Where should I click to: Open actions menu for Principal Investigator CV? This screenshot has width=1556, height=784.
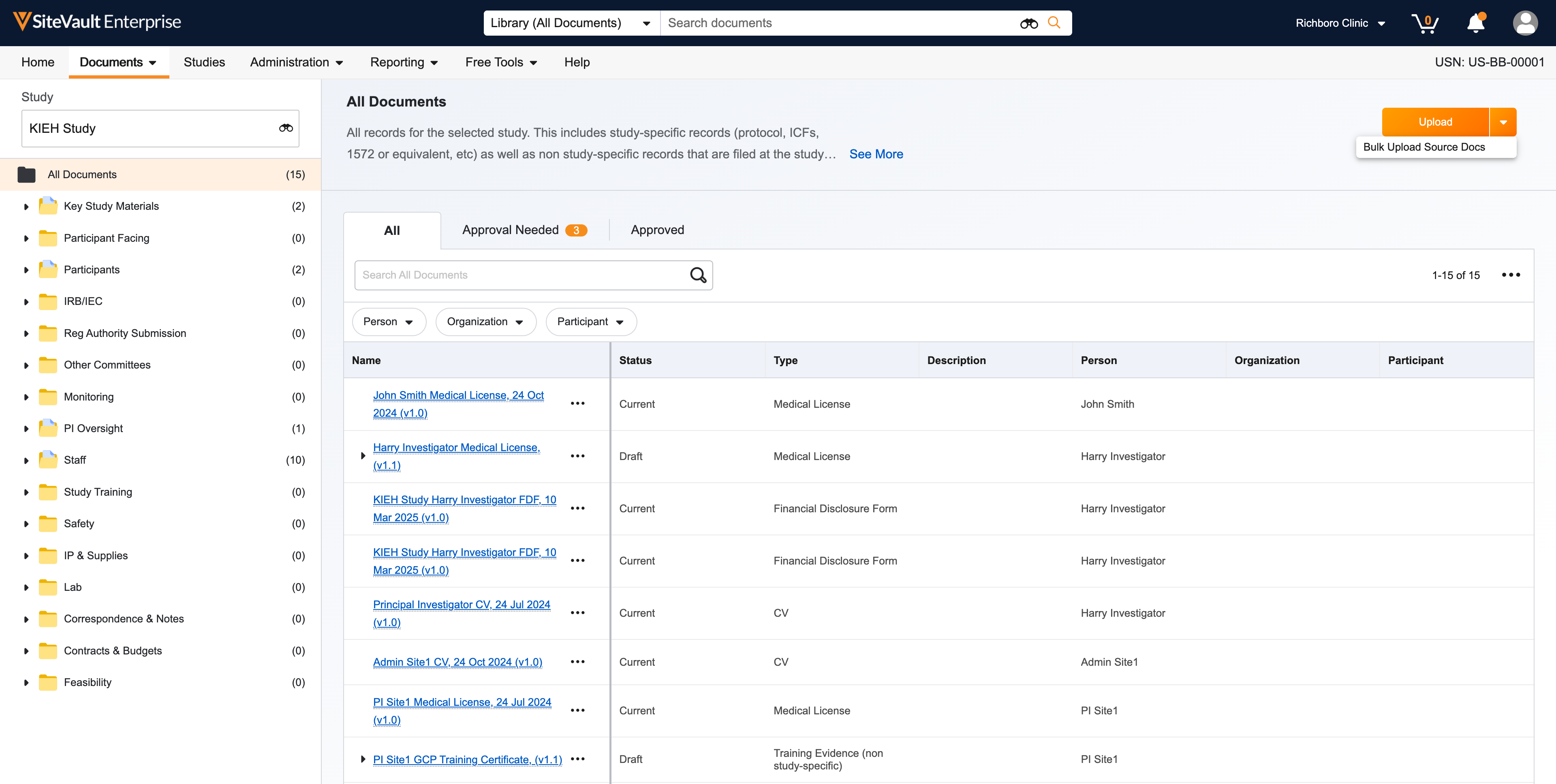(x=577, y=613)
